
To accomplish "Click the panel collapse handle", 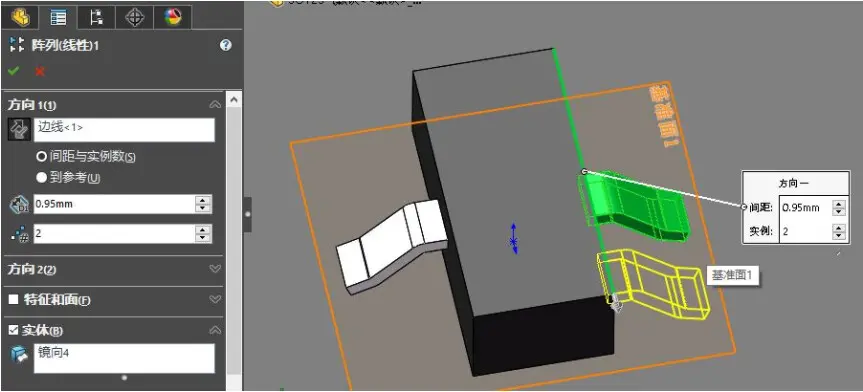I will pos(248,214).
